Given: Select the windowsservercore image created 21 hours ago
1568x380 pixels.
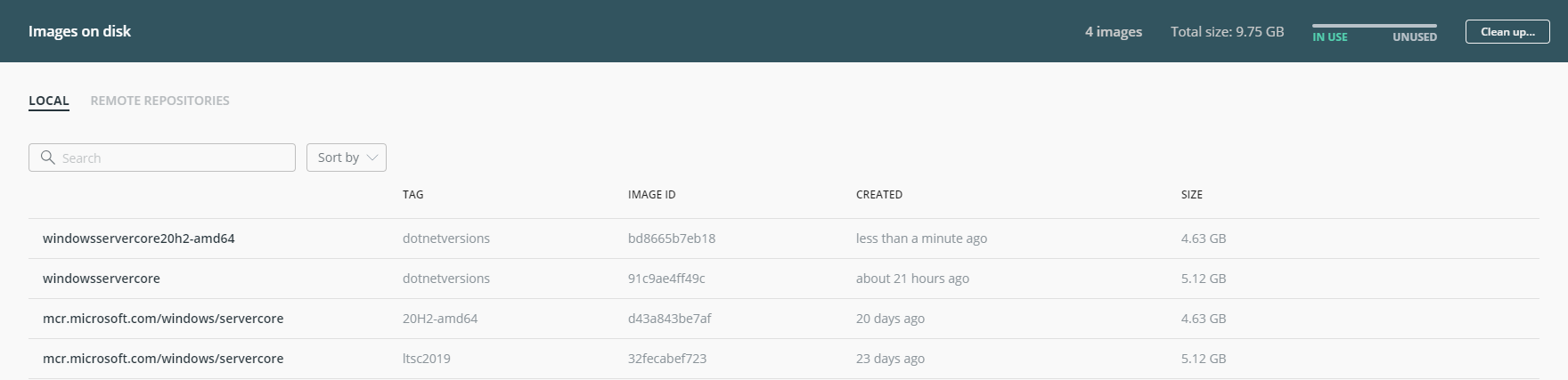Looking at the screenshot, I should [784, 279].
